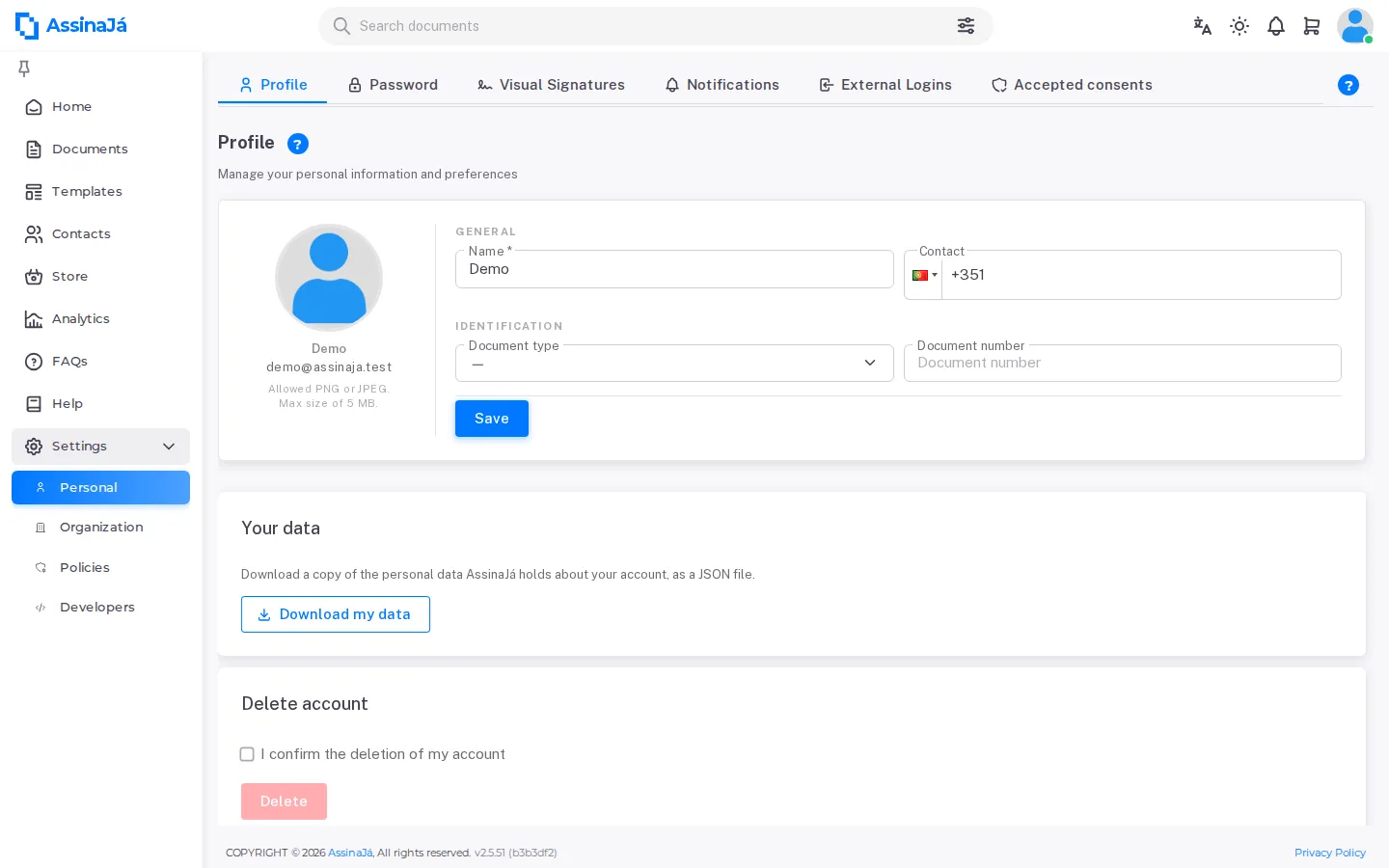The width and height of the screenshot is (1389, 868).
Task: Open the shopping cart icon
Action: (1312, 26)
